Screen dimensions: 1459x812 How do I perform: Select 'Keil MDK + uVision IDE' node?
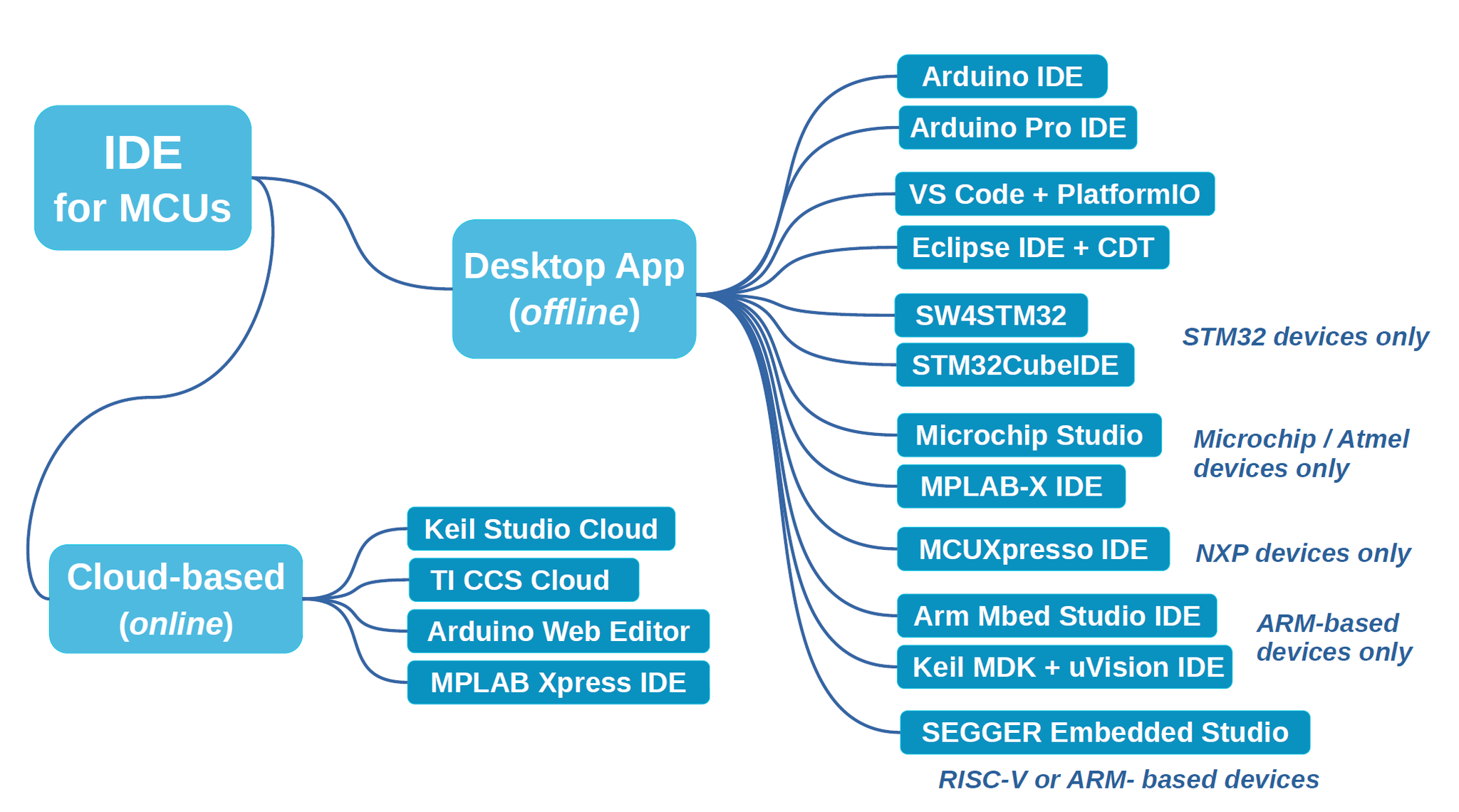1064,667
